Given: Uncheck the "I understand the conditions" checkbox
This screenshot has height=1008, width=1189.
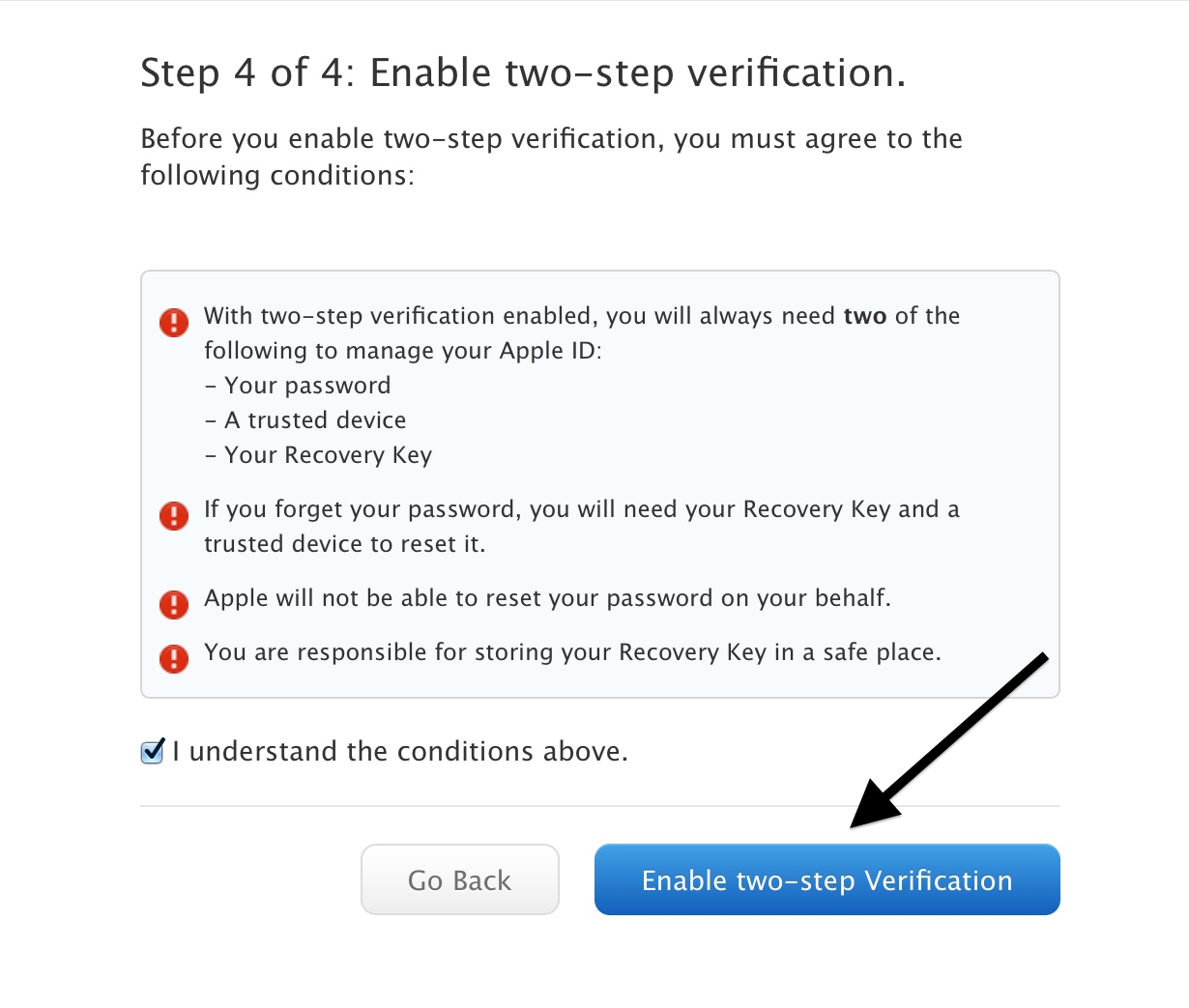Looking at the screenshot, I should click(153, 752).
